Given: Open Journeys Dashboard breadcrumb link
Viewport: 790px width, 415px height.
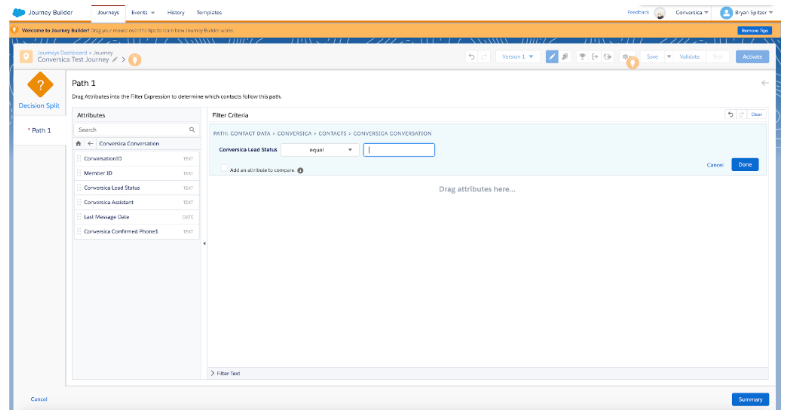Looking at the screenshot, I should pyautogui.click(x=62, y=53).
